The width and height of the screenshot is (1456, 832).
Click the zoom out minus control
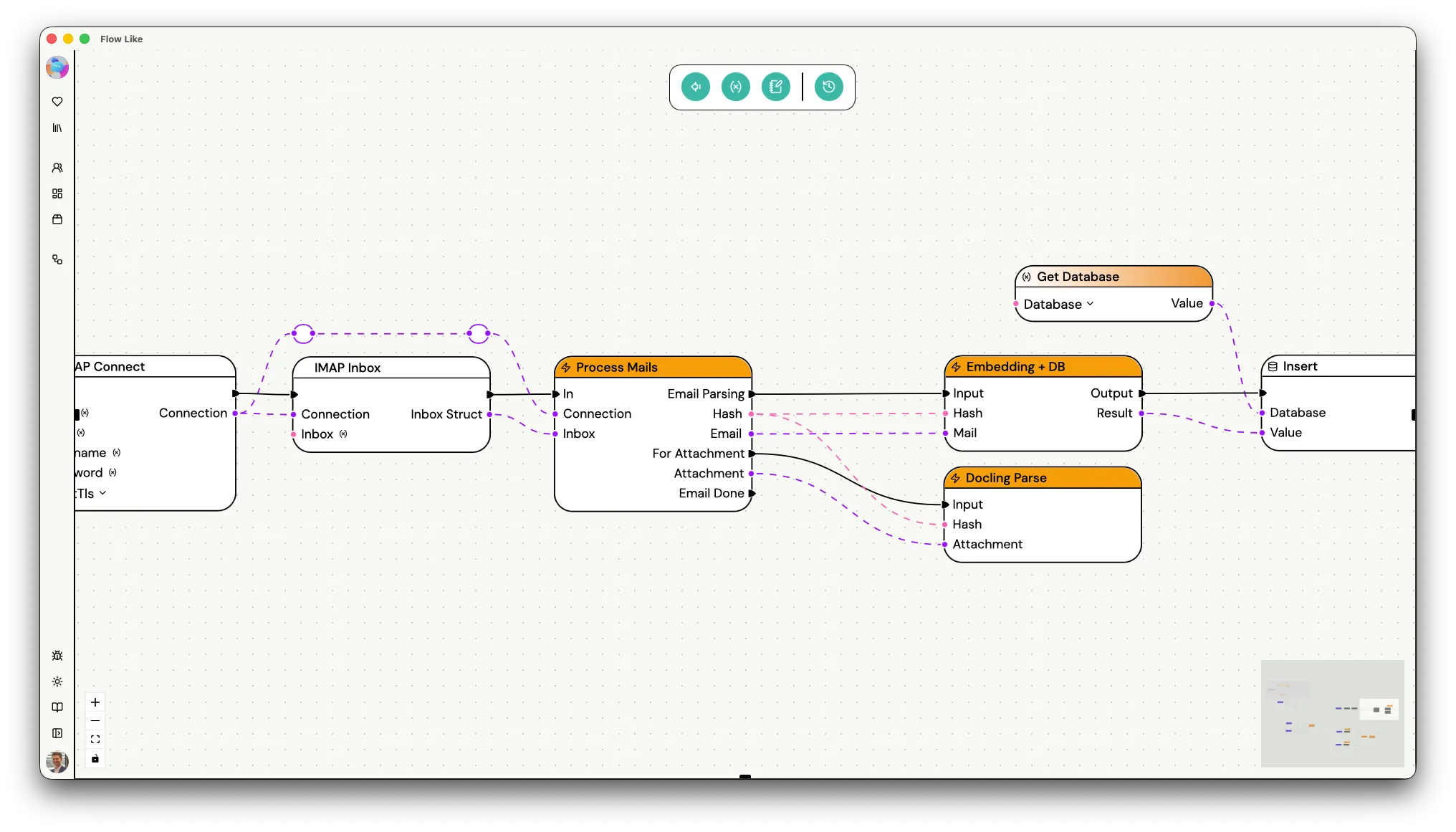pos(95,721)
